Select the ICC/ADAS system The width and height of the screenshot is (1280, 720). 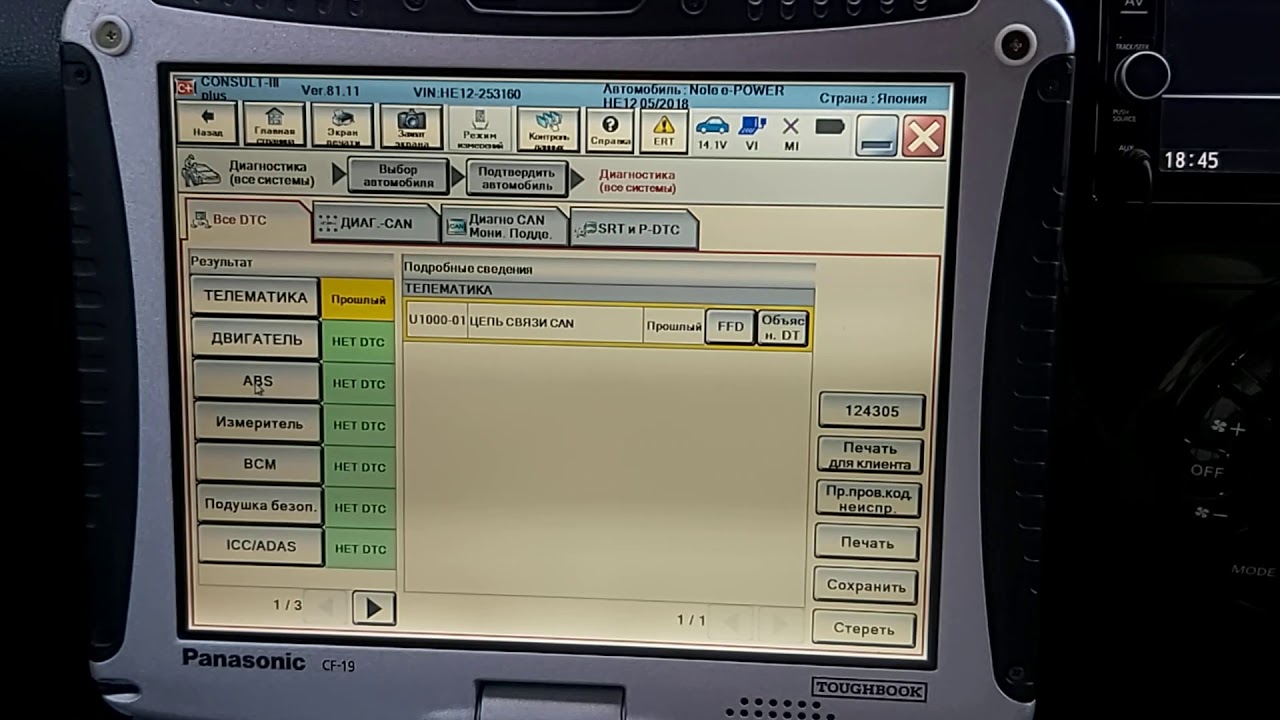[261, 546]
